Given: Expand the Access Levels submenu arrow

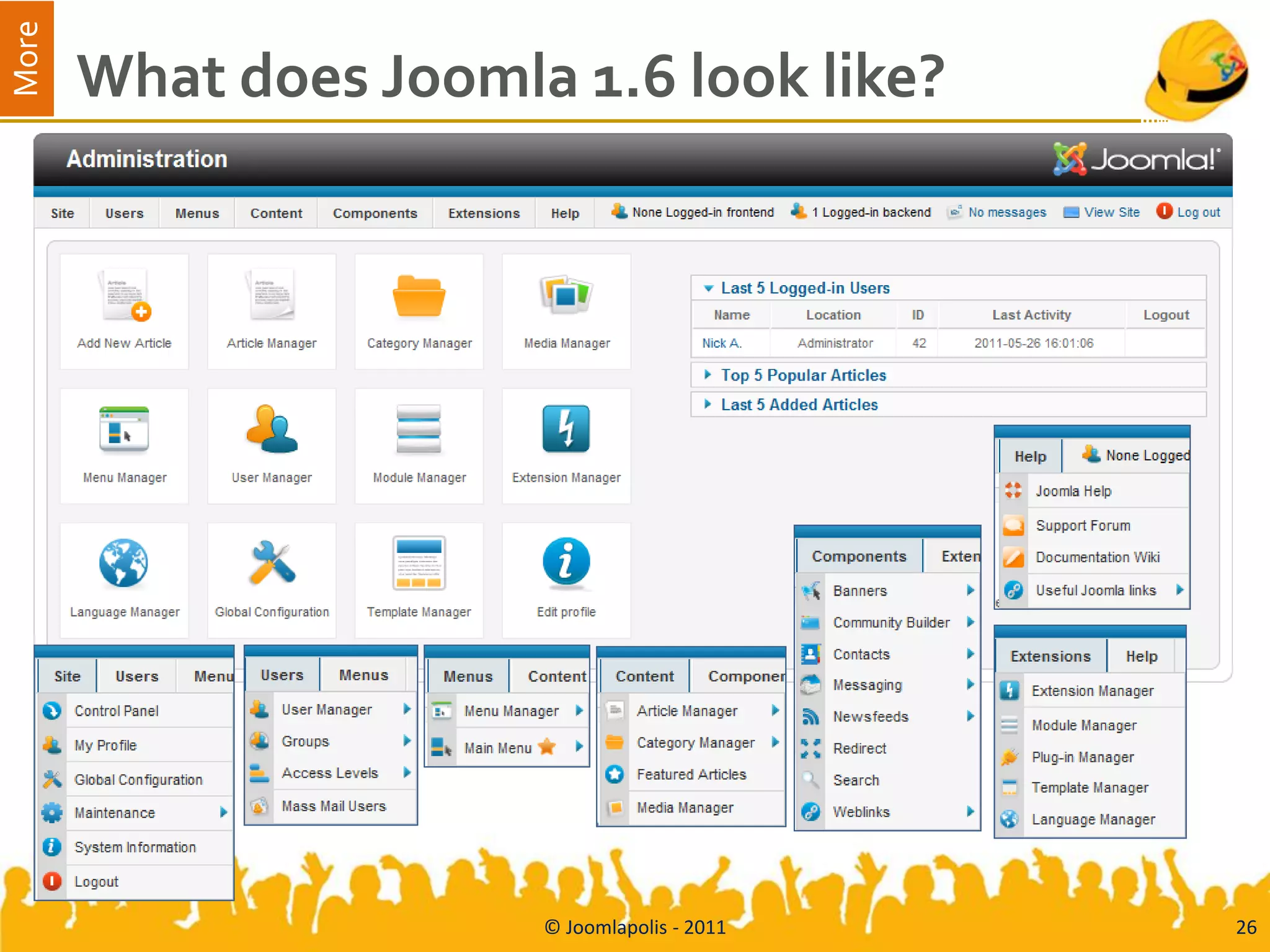Looking at the screenshot, I should 407,772.
